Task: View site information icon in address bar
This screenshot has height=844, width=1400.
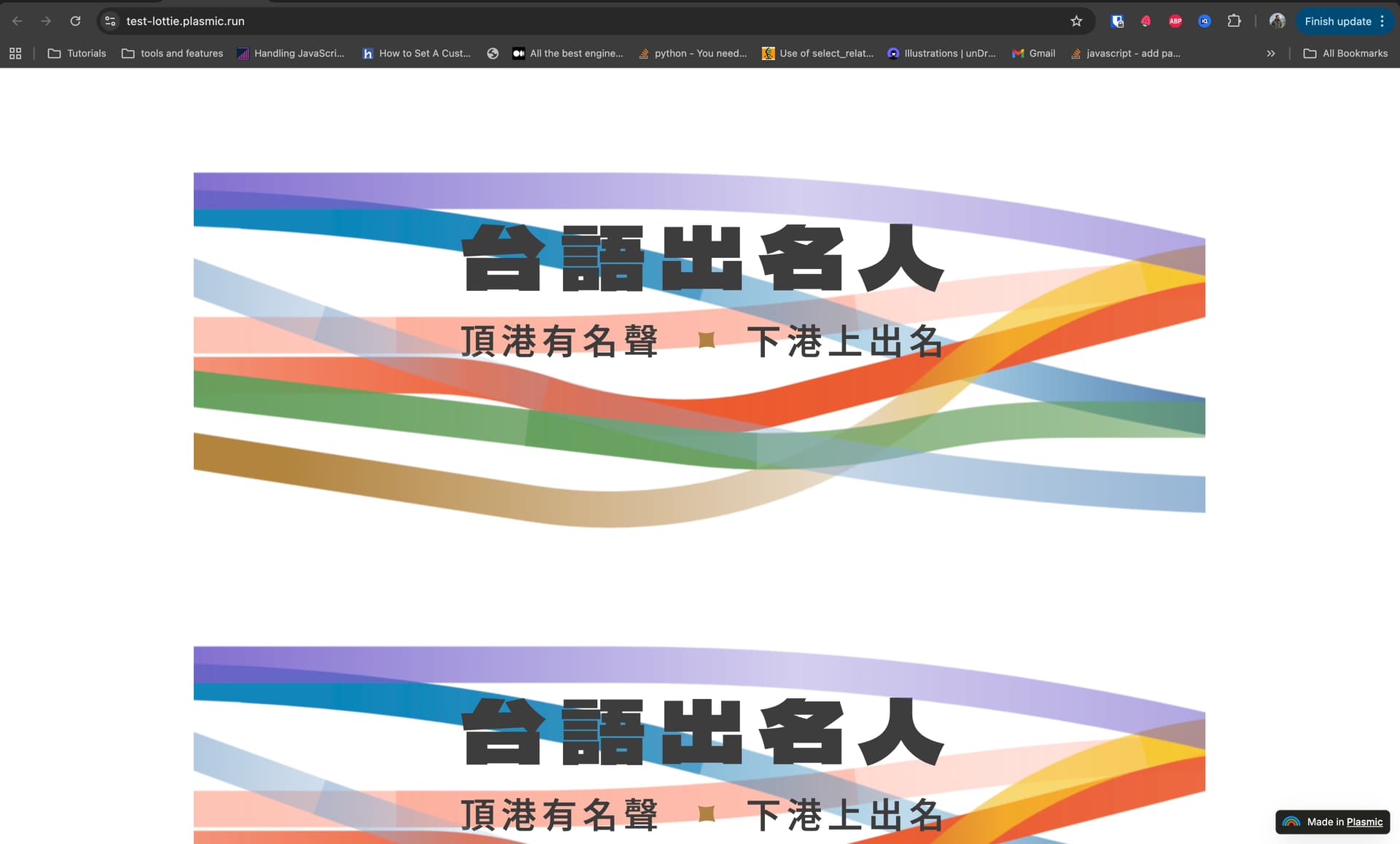Action: [110, 21]
